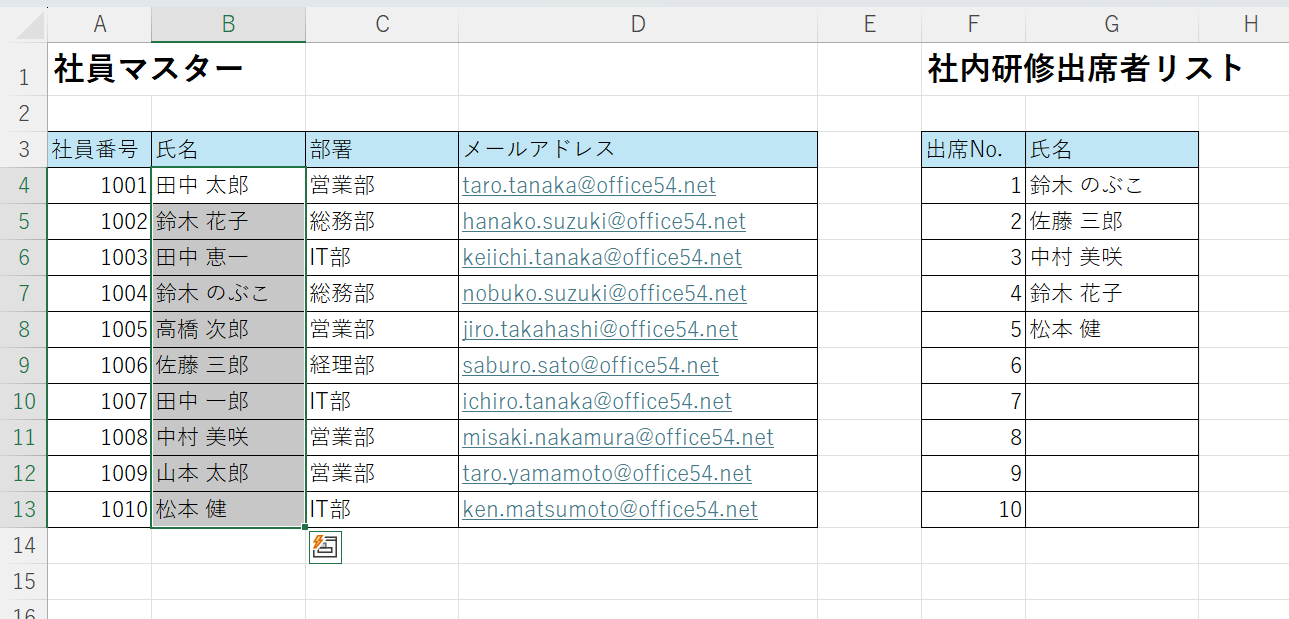1289x619 pixels.
Task: Open the ken.matsumoto@office54.net email link
Action: [610, 510]
